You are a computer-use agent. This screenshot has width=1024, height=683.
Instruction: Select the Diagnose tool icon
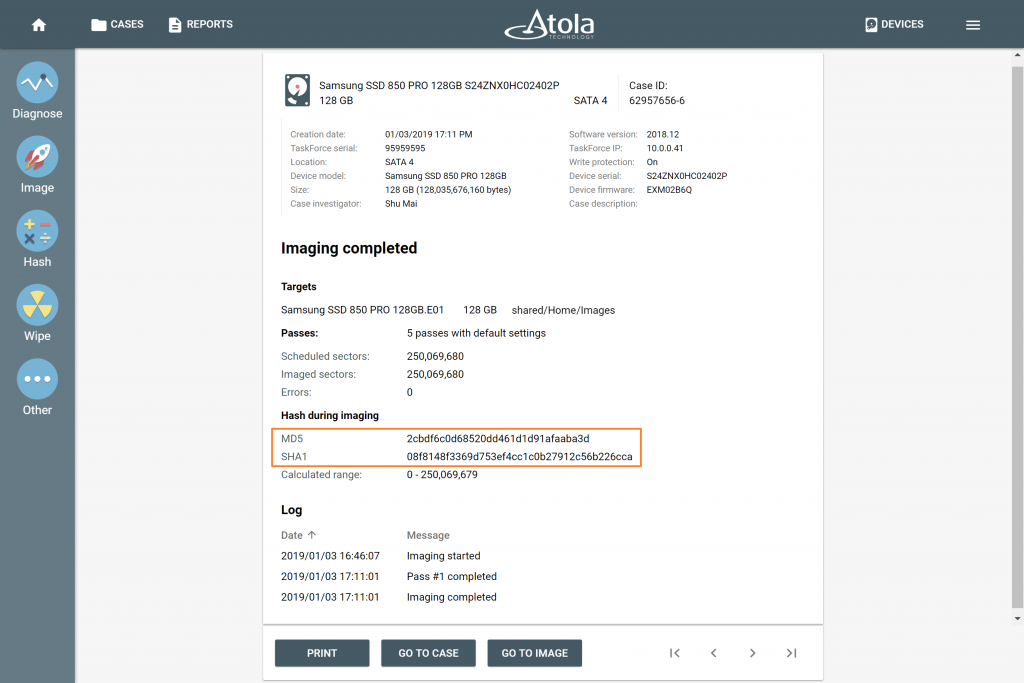pos(37,83)
